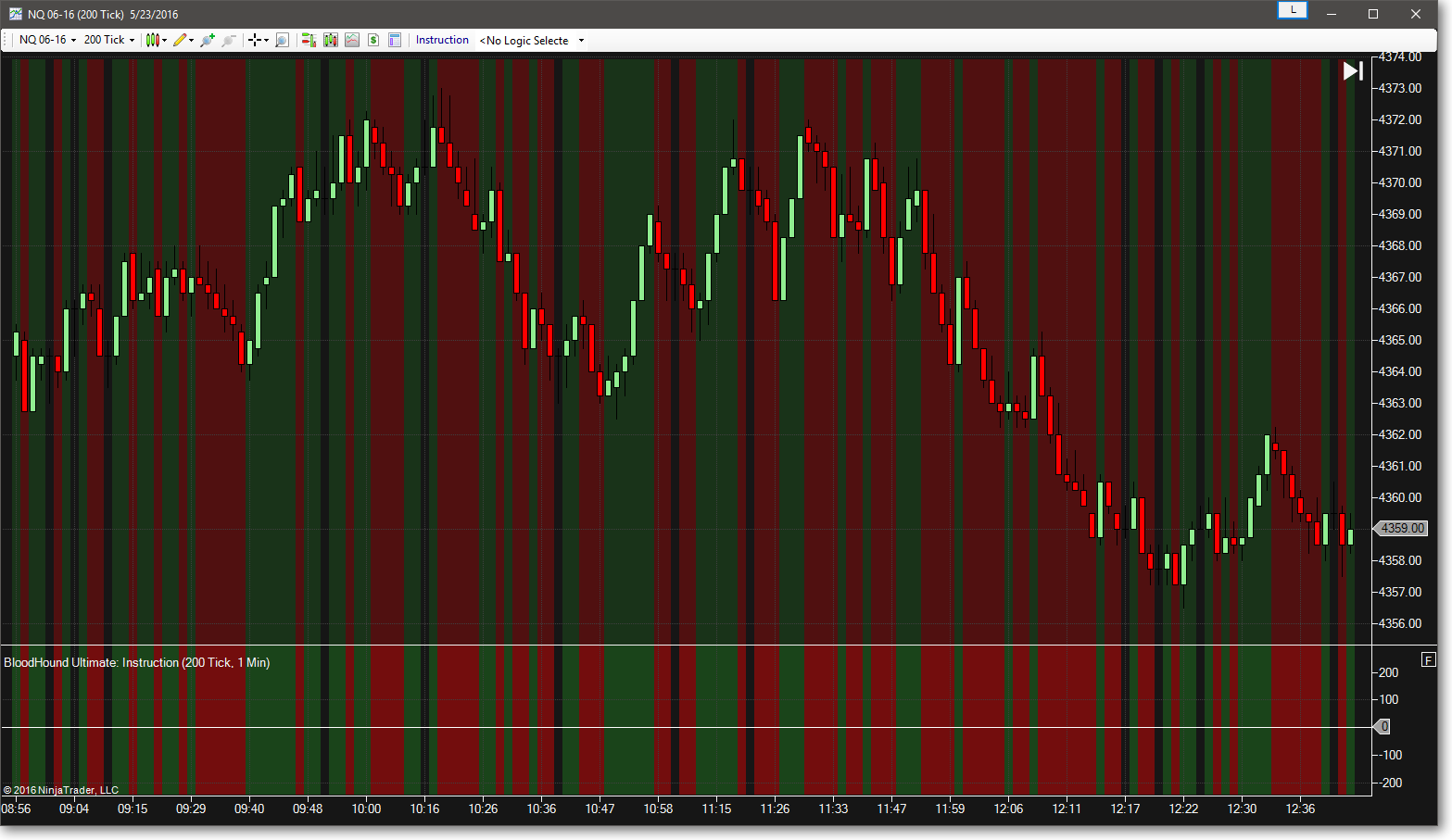This screenshot has width=1452, height=840.
Task: Click the 10:00 time axis label
Action: point(366,809)
